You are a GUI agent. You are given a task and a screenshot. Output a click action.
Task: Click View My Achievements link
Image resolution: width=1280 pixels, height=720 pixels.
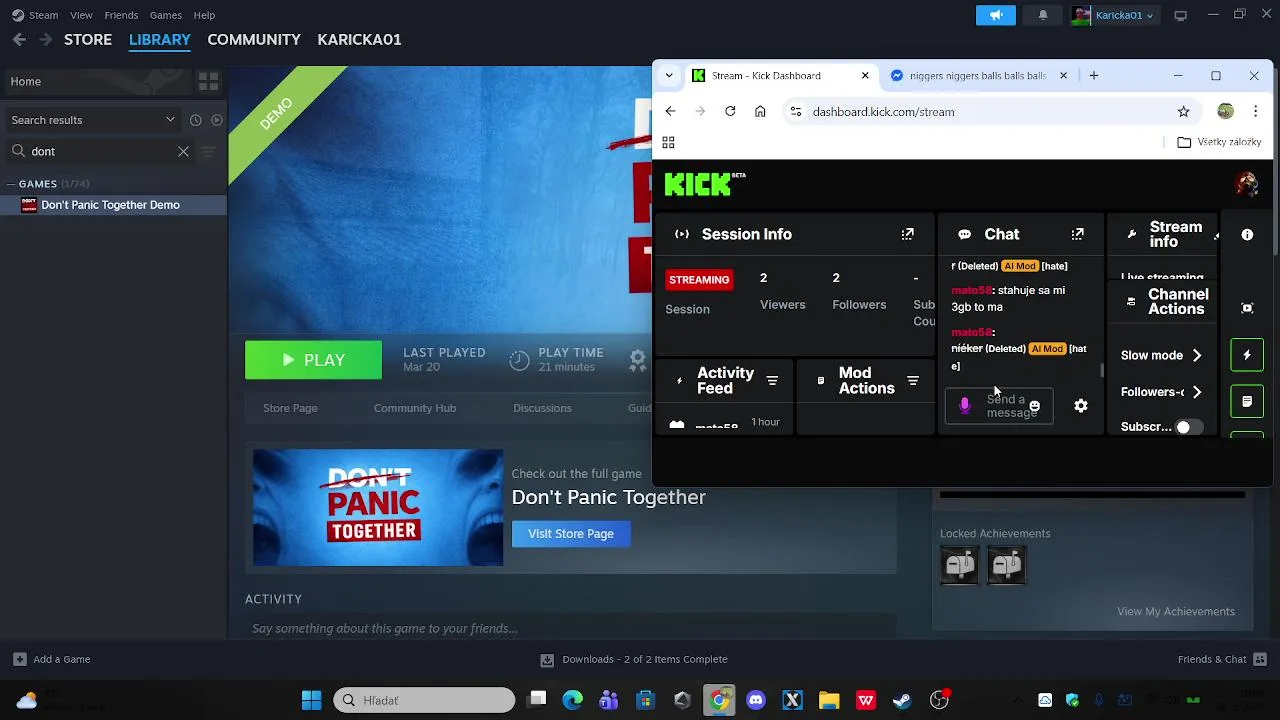1176,612
